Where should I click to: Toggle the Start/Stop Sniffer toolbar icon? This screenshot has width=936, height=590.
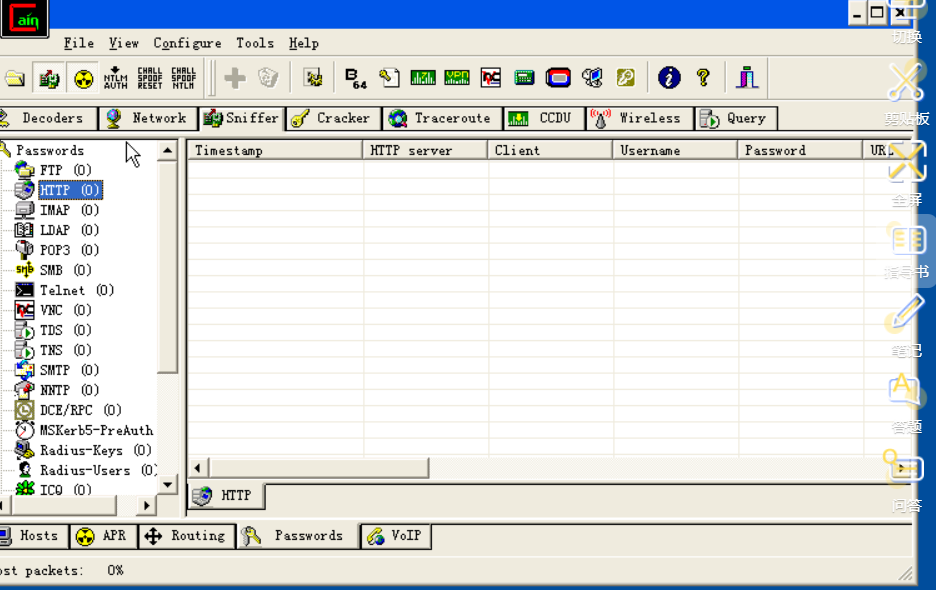[49, 78]
